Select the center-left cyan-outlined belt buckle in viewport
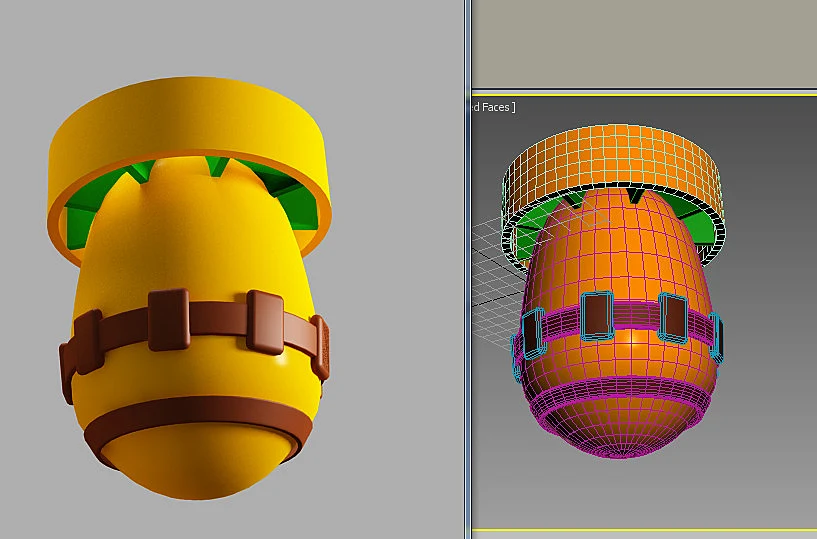Viewport: 817px width, 539px height. click(x=596, y=315)
